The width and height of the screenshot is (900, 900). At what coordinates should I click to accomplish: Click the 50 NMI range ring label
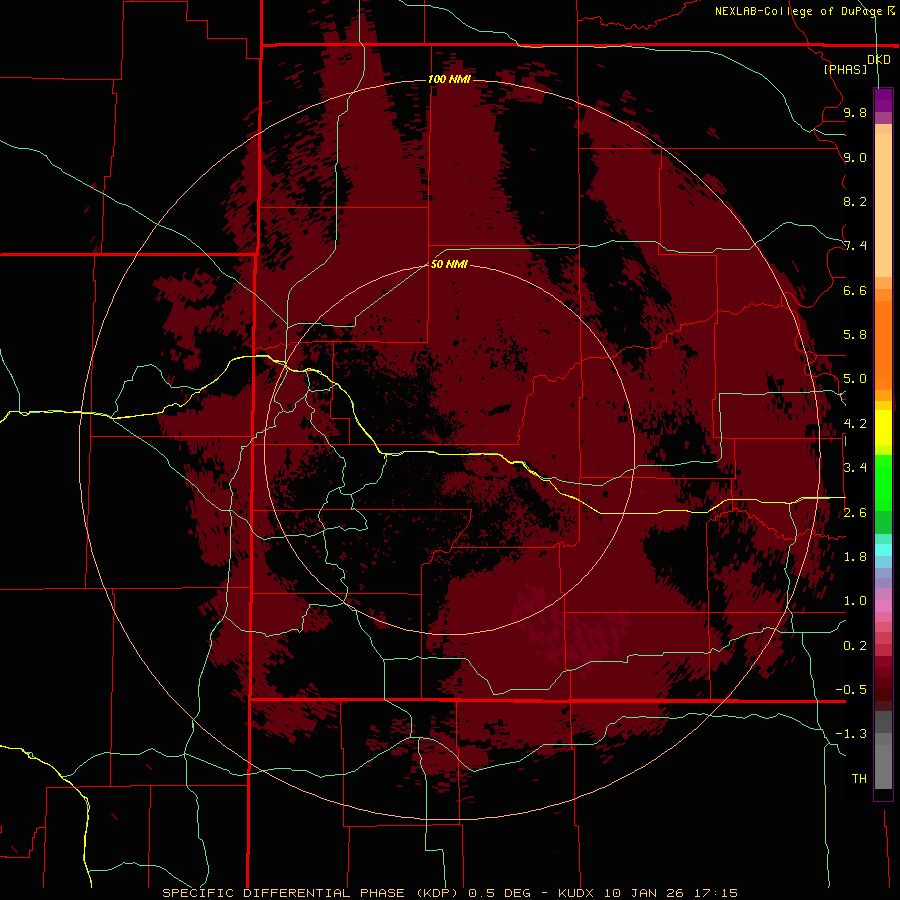449,264
